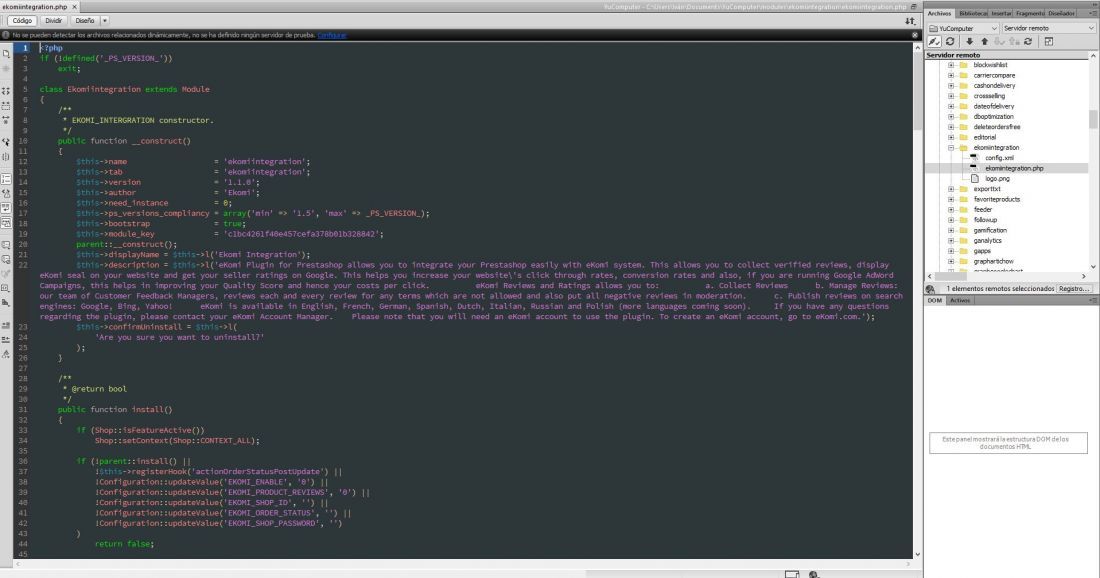Expand the favoriteproducts folder
Viewport: 1100px width, 578px height.
click(951, 199)
